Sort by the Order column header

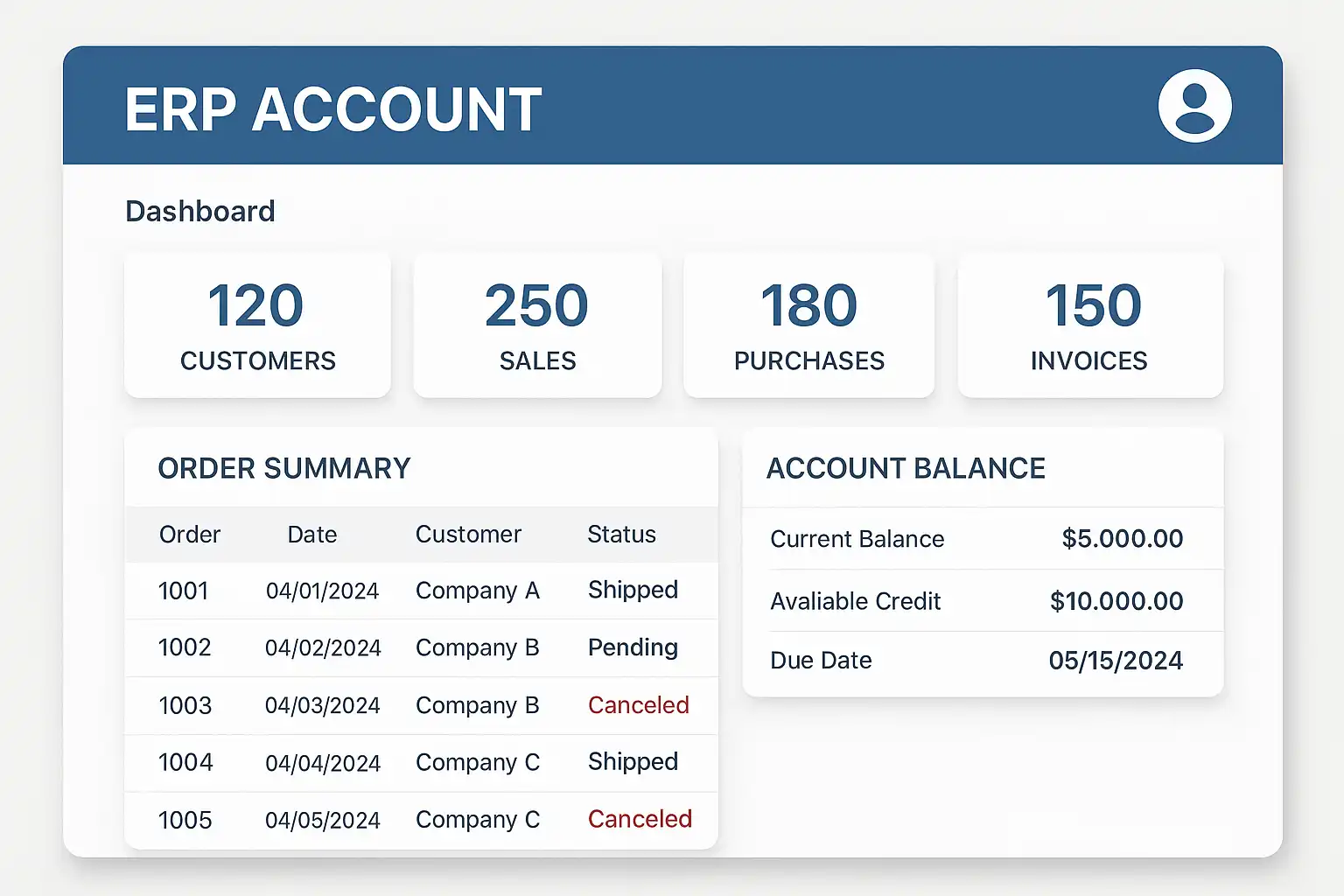coord(190,535)
